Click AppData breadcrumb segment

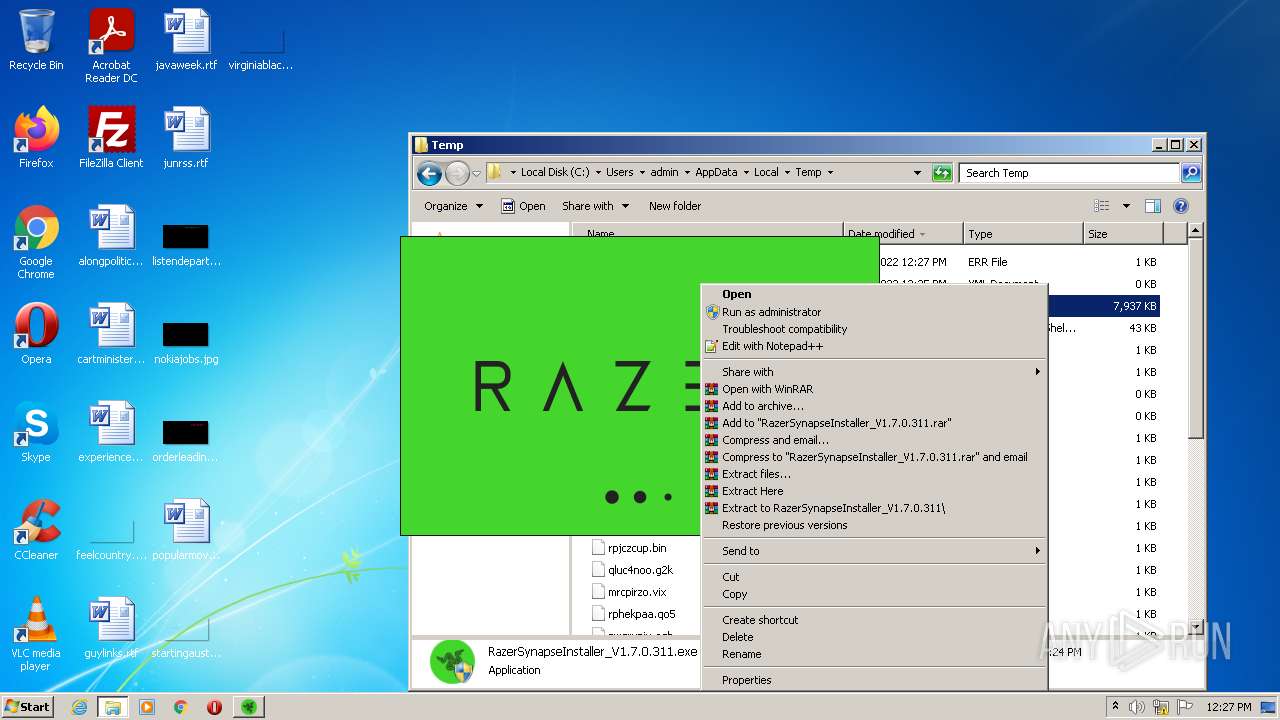pyautogui.click(x=716, y=173)
